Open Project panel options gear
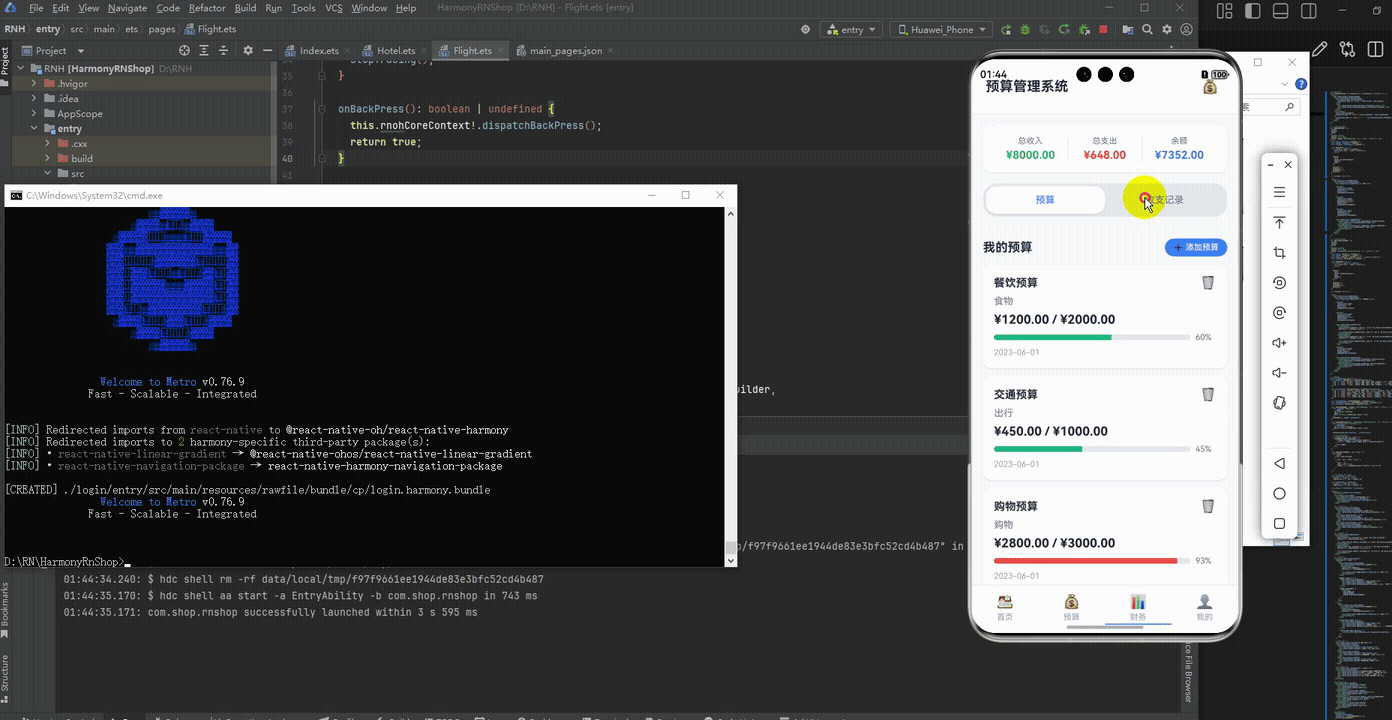1392x720 pixels. (246, 50)
